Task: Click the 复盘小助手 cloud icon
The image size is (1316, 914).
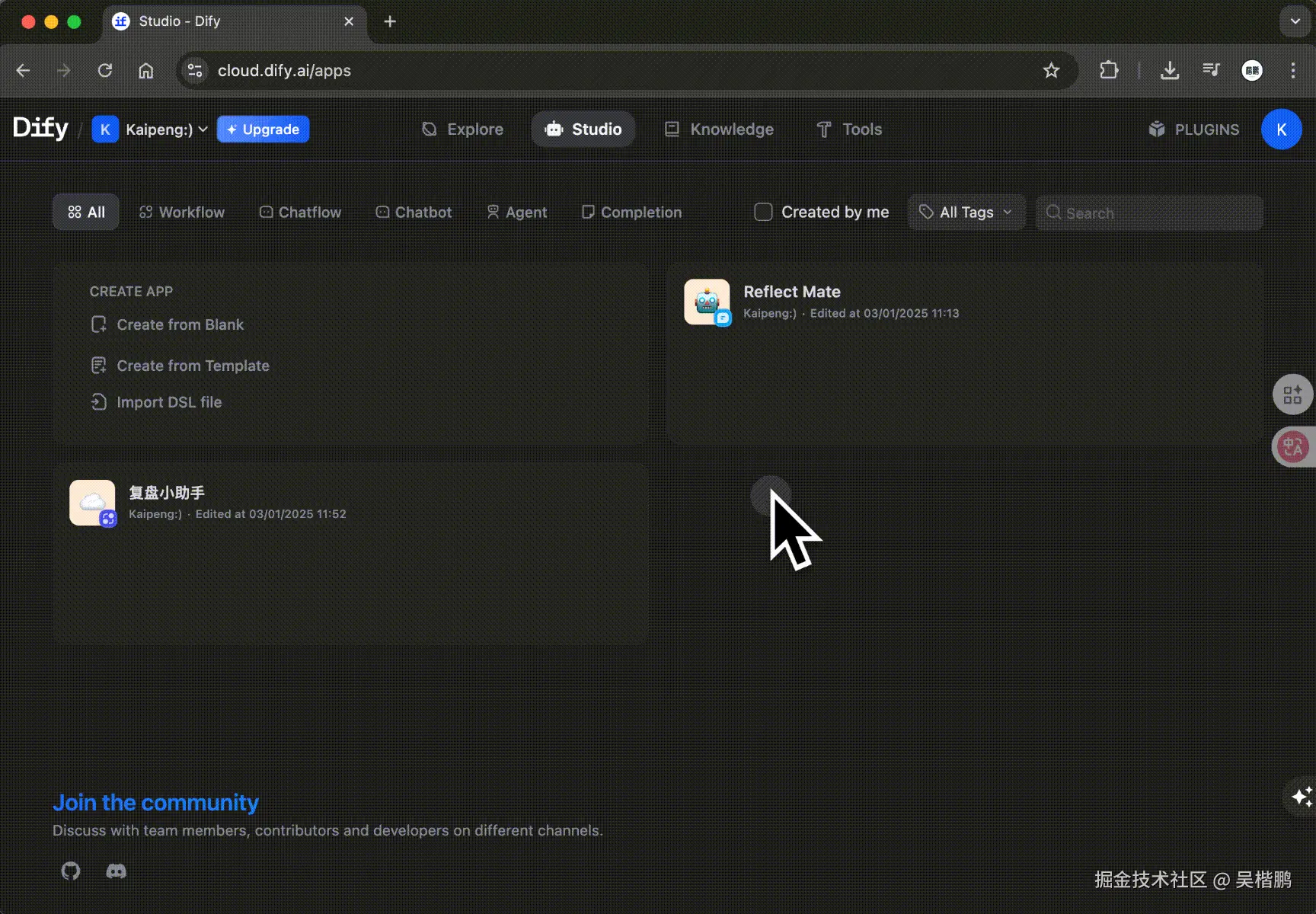Action: (92, 503)
